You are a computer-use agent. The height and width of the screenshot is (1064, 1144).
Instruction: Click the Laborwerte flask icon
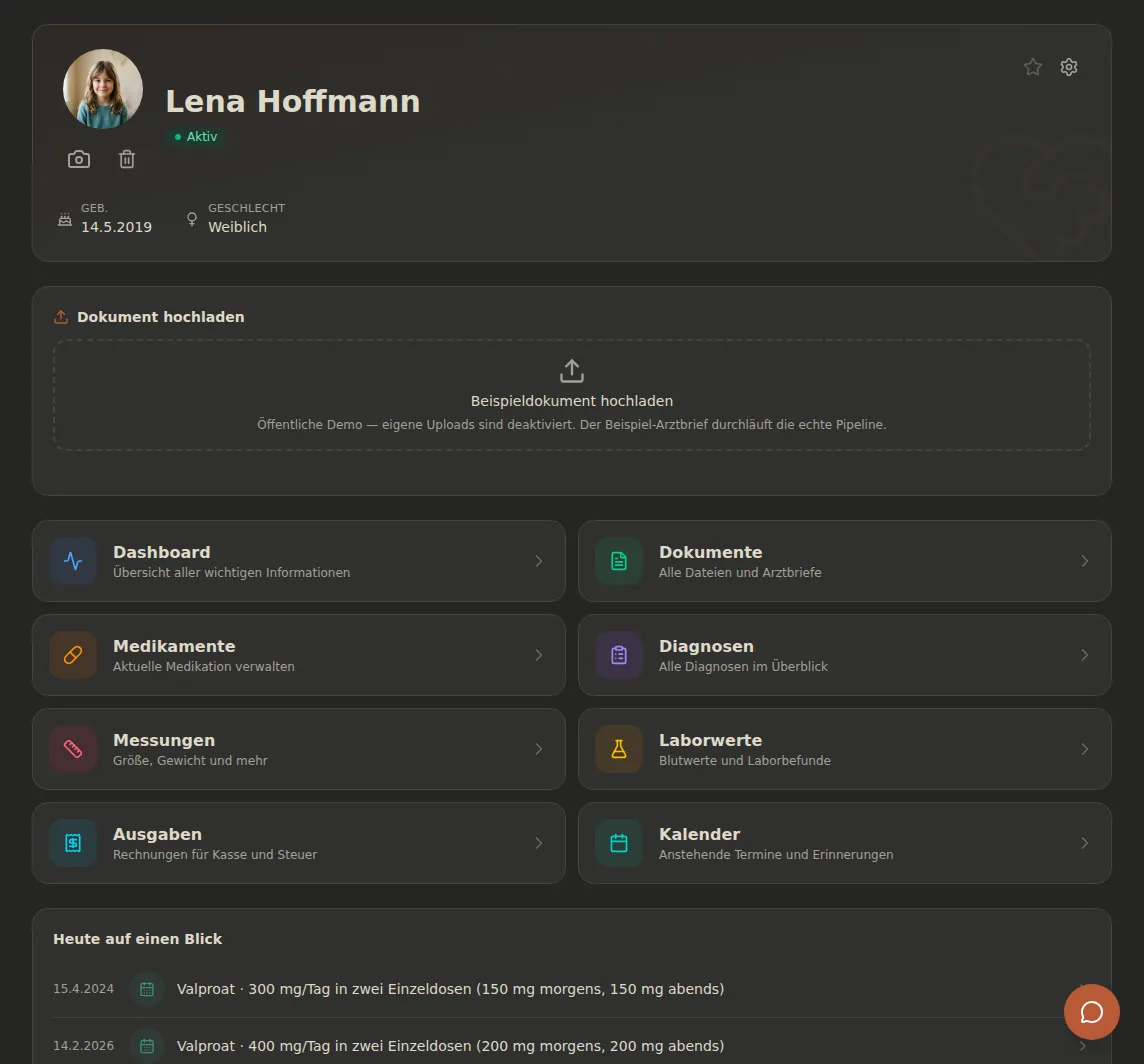coord(619,749)
